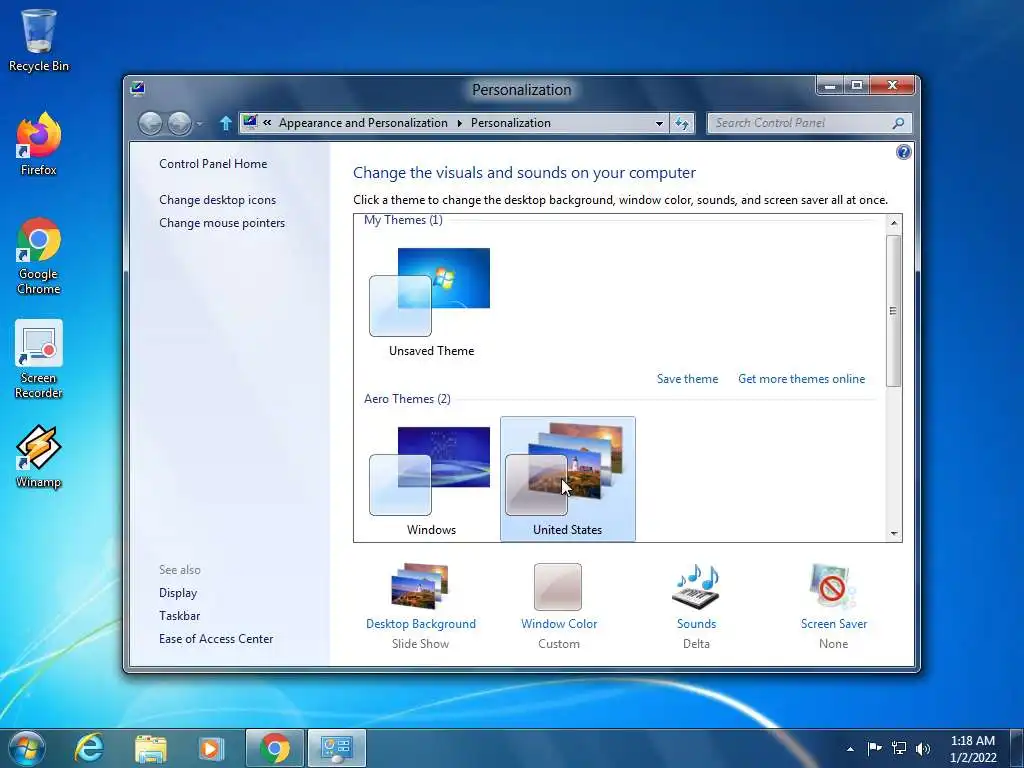This screenshot has height=768, width=1024.
Task: Expand the address bar history dropdown
Action: point(660,123)
